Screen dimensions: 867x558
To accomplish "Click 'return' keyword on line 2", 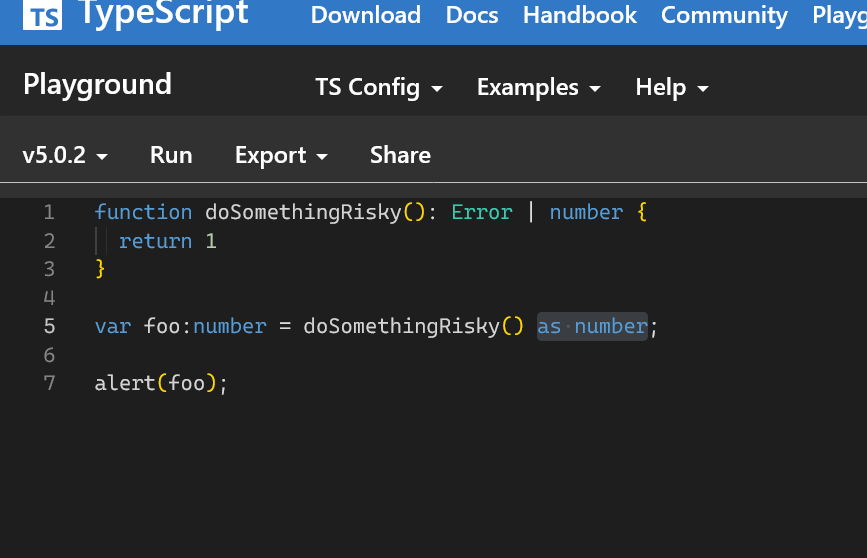I will (155, 241).
